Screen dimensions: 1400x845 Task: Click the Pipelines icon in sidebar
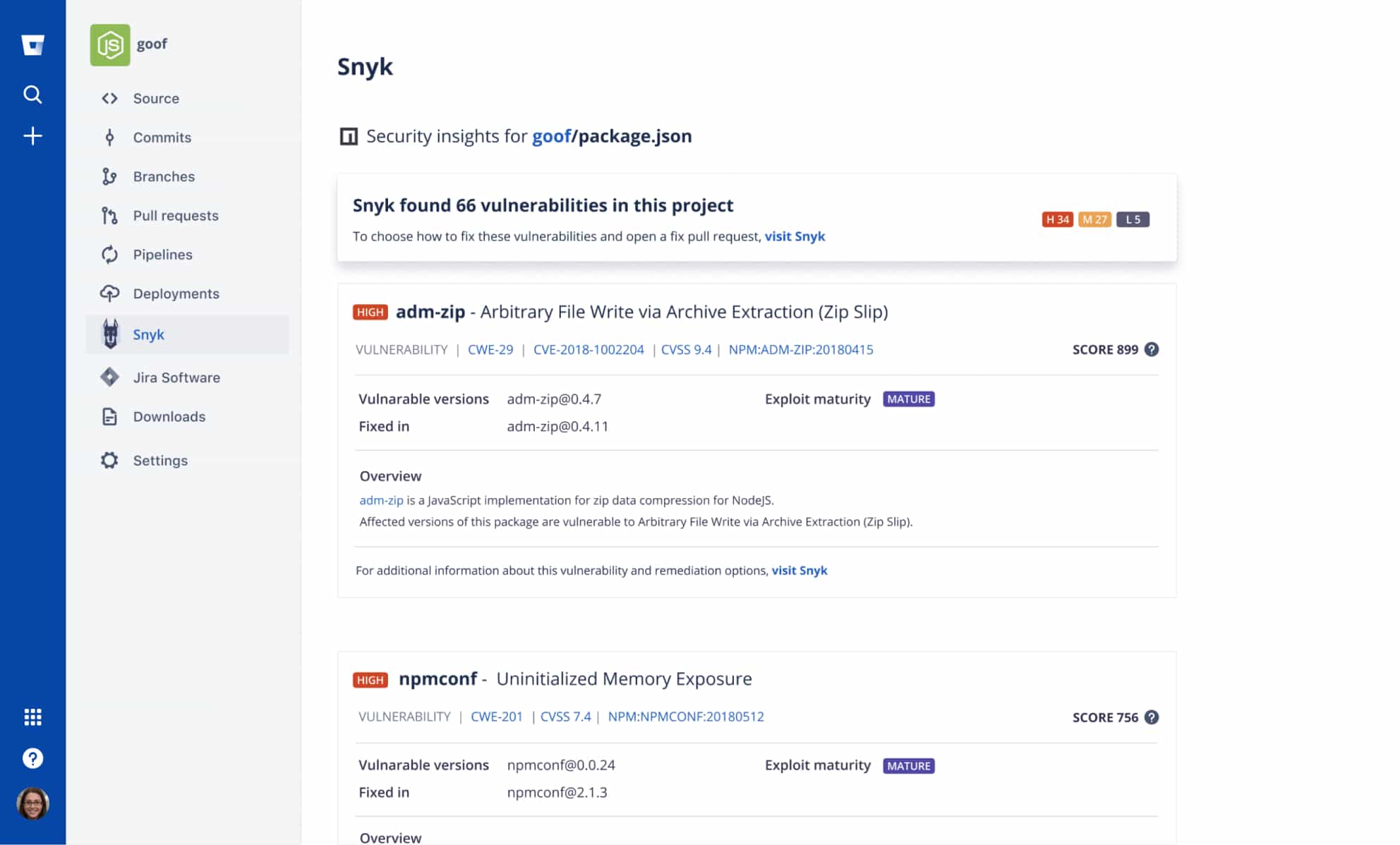click(109, 254)
